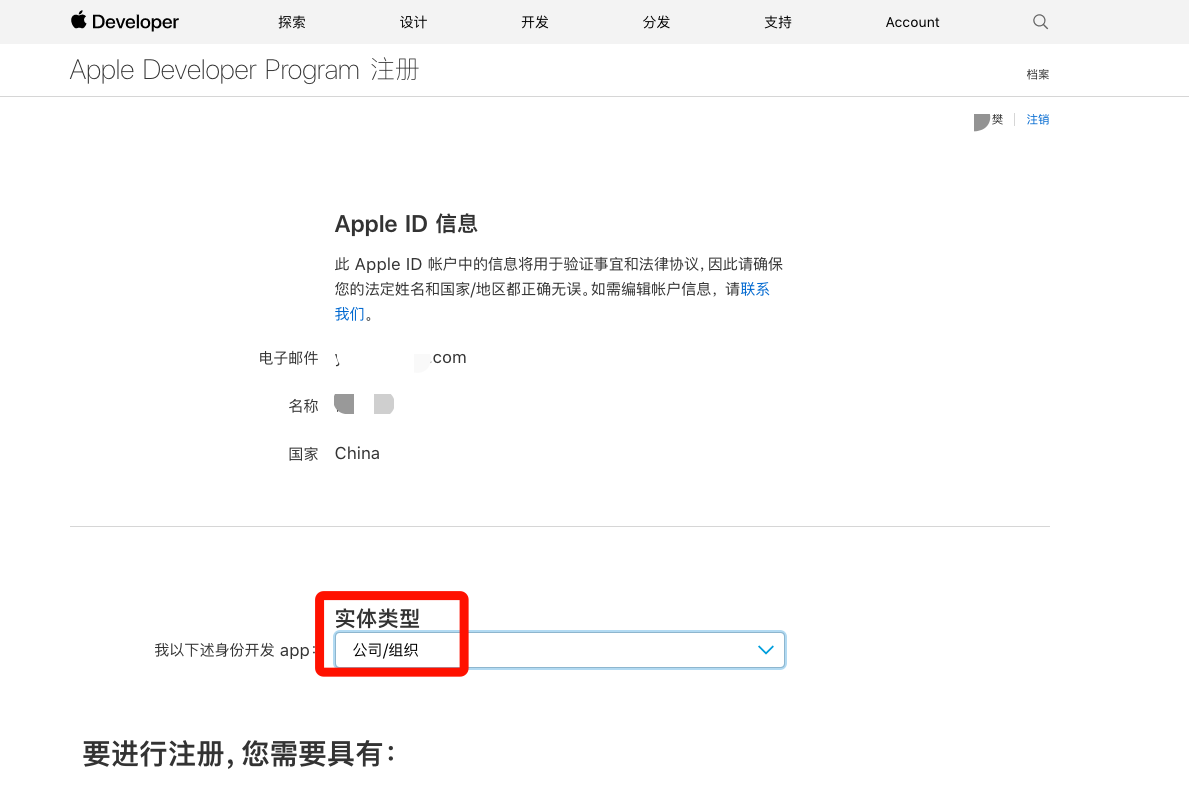
Task: Click the 要进行注册,您需要具有 heading
Action: click(240, 754)
